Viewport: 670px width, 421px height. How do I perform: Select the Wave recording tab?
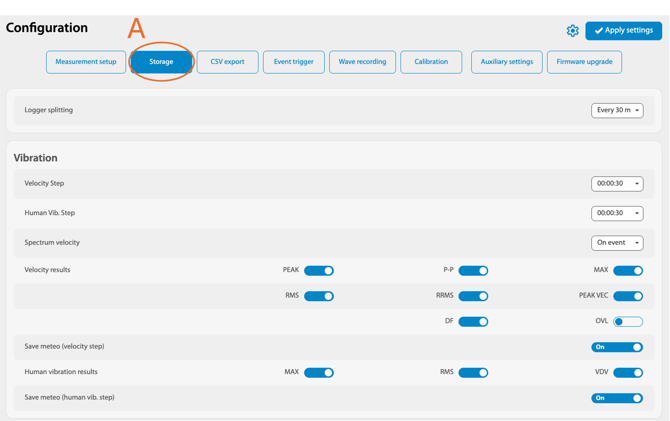pyautogui.click(x=362, y=62)
